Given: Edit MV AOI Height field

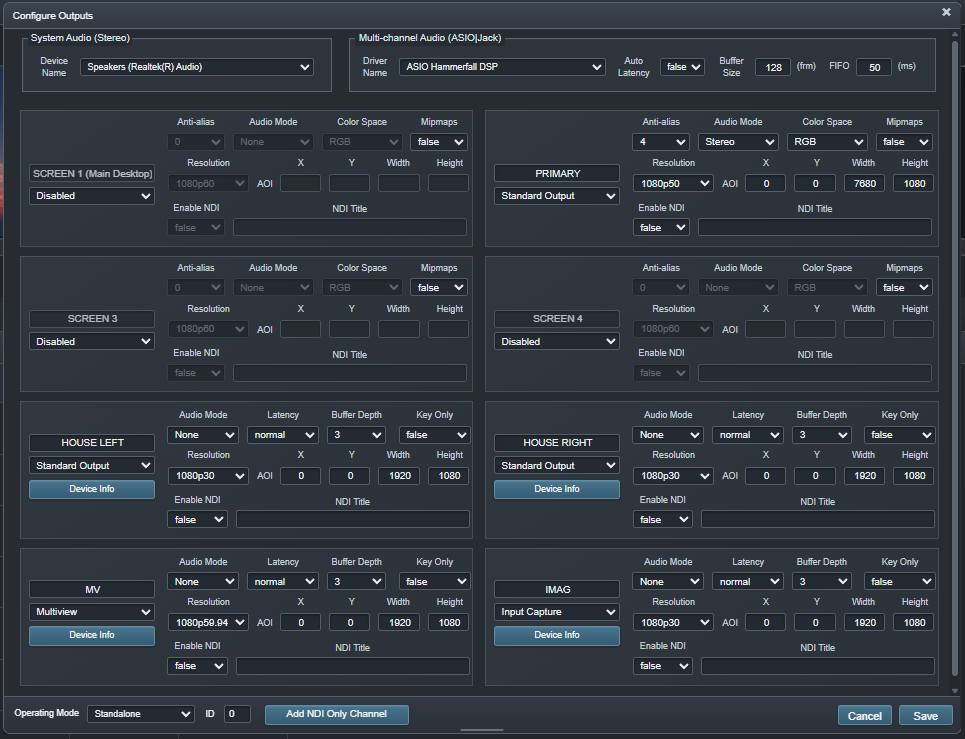Looking at the screenshot, I should point(449,623).
